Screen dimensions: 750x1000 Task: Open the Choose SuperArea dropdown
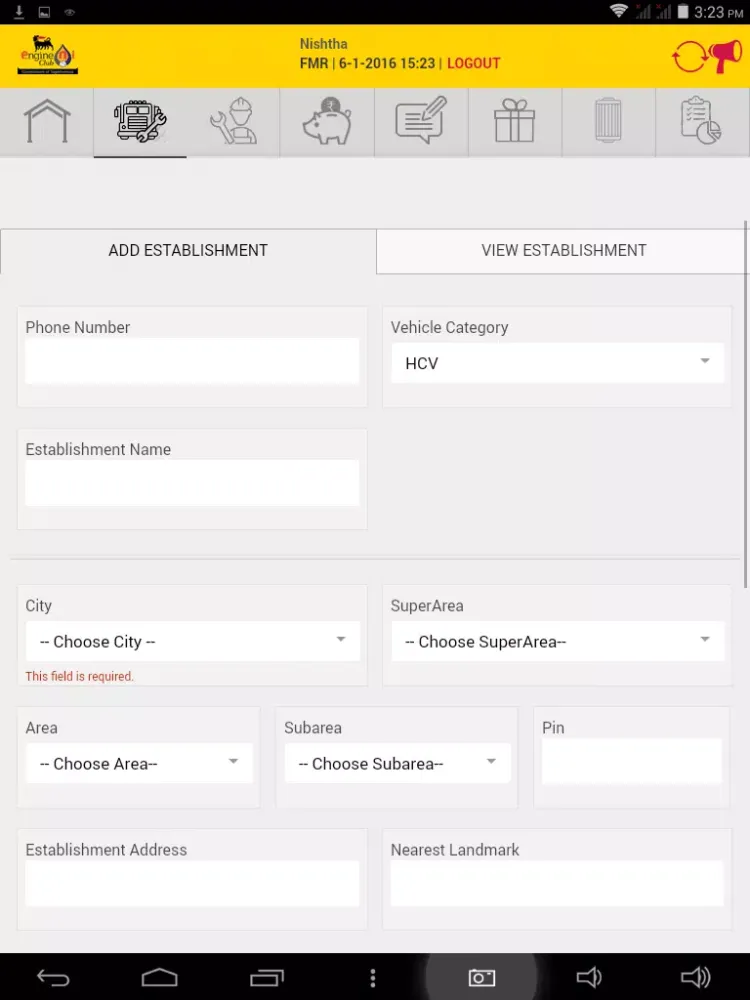(557, 642)
